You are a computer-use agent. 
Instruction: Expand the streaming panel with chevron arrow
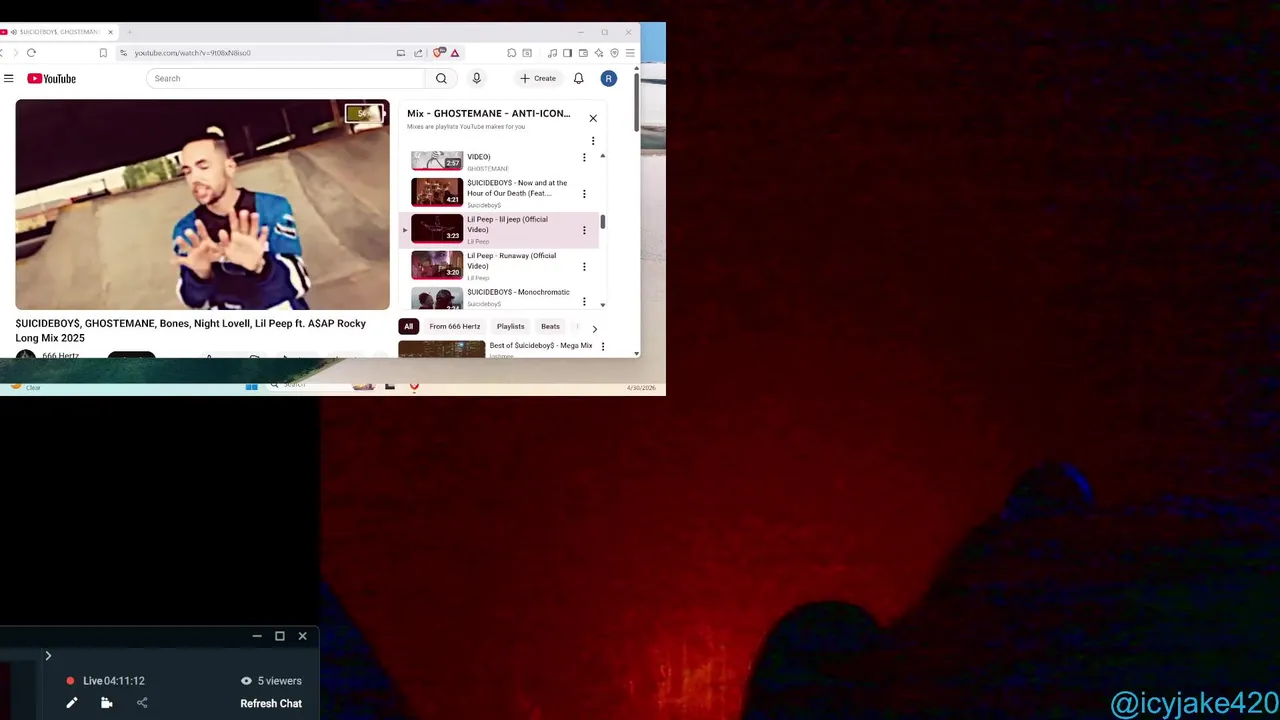(x=47, y=656)
